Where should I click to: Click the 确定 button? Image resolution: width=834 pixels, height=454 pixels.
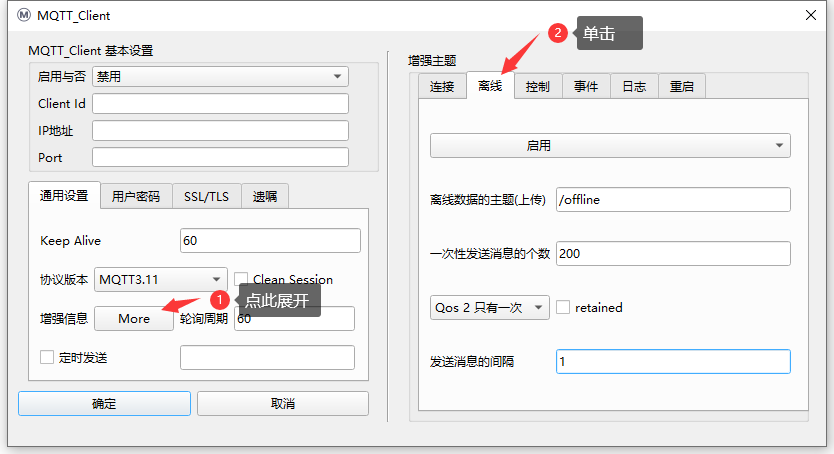point(104,403)
